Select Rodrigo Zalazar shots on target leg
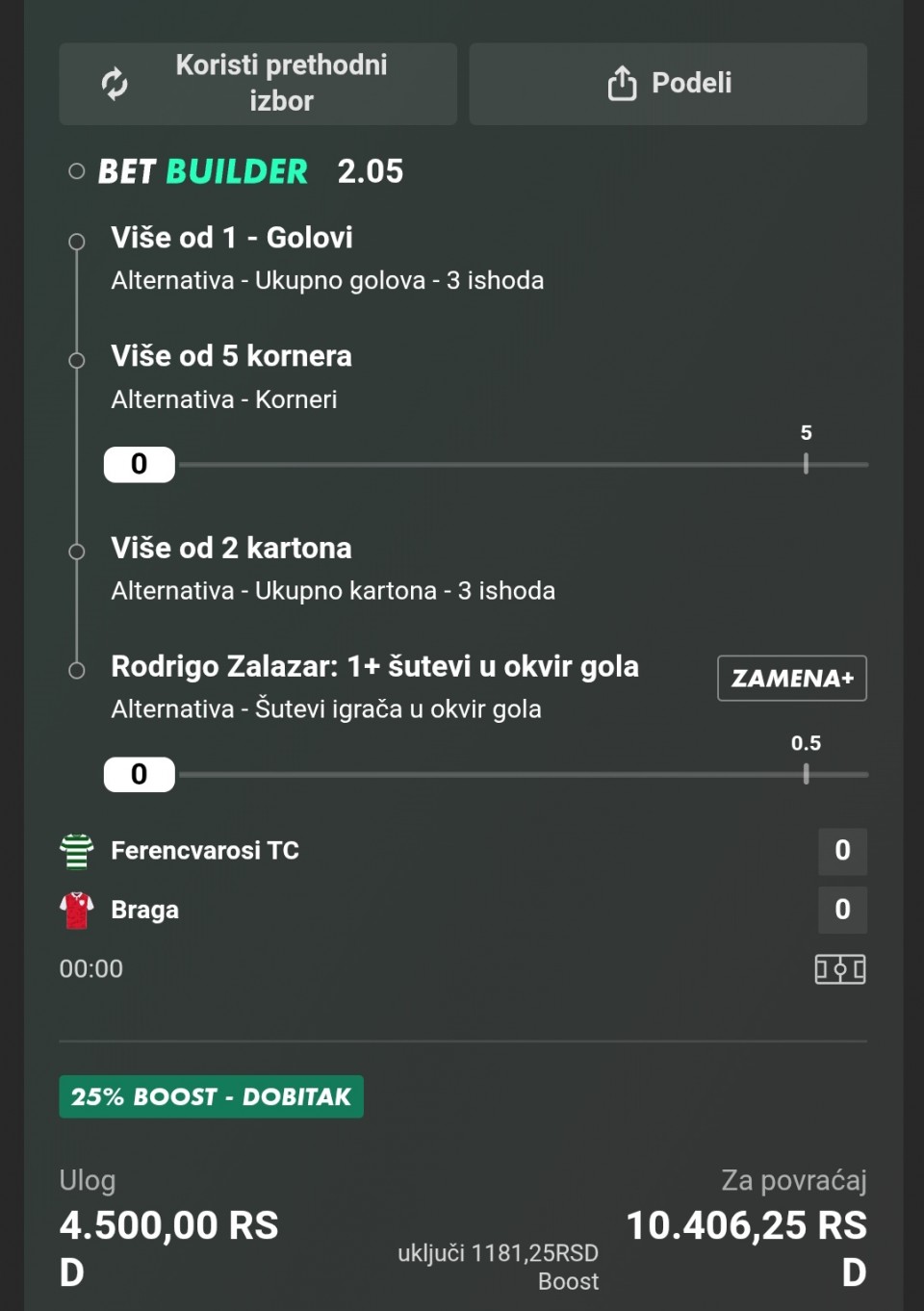 pos(374,667)
